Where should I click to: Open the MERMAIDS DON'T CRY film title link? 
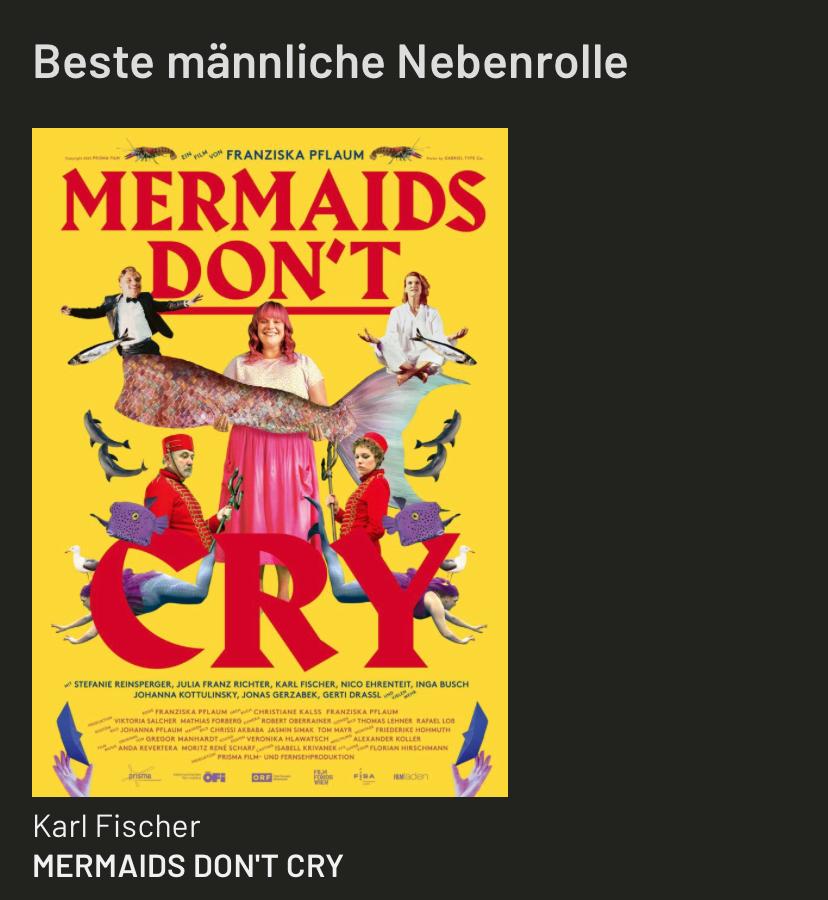pyautogui.click(x=188, y=866)
